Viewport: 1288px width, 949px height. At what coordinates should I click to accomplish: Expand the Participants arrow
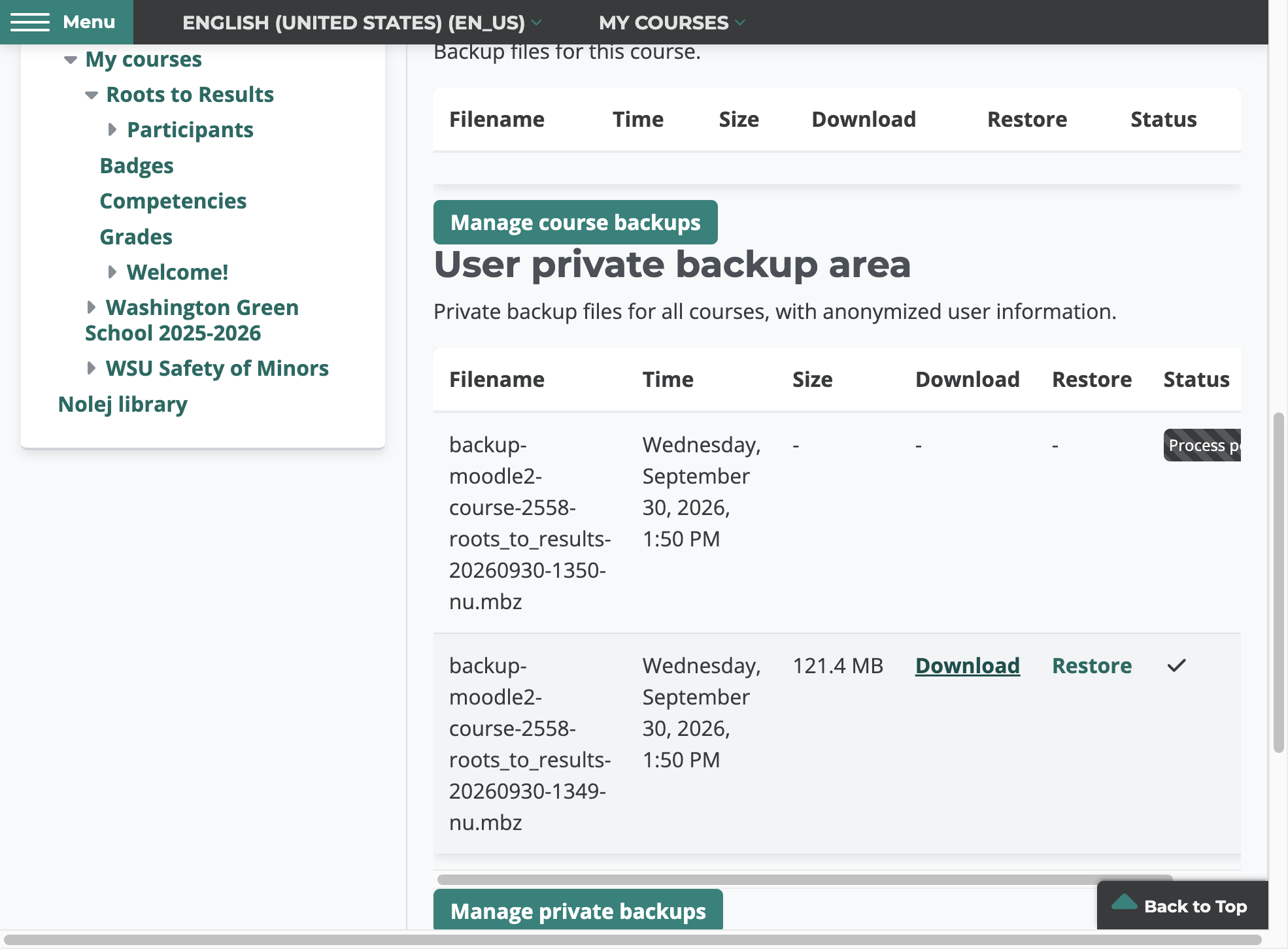(112, 129)
